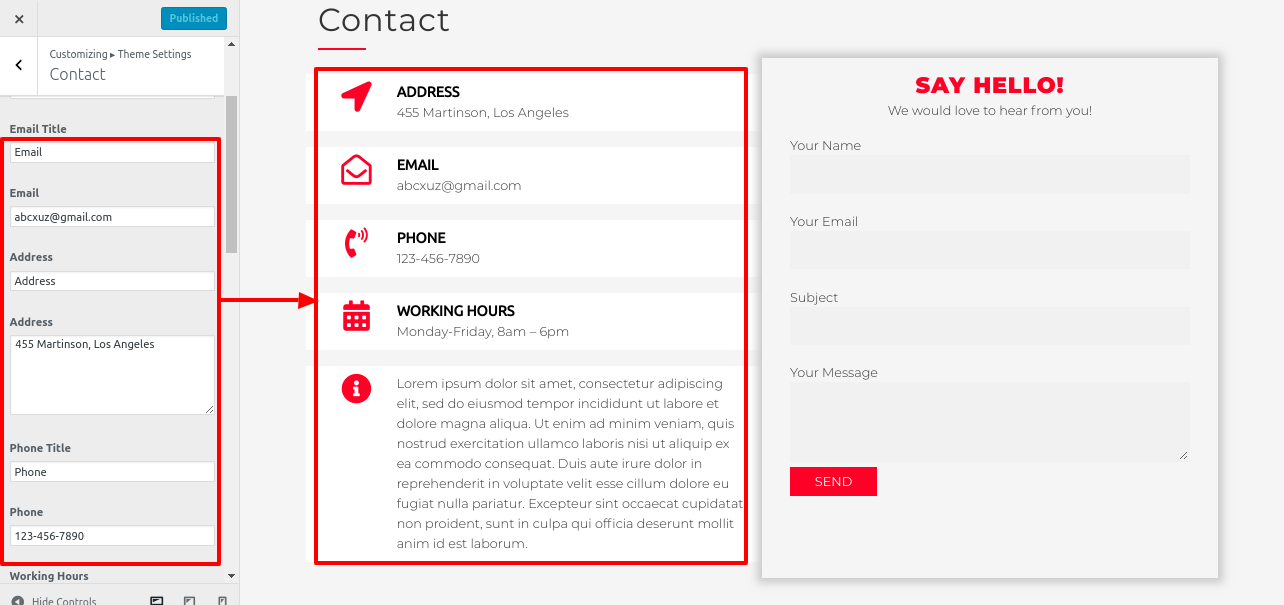Click the red info circle icon

[x=356, y=389]
